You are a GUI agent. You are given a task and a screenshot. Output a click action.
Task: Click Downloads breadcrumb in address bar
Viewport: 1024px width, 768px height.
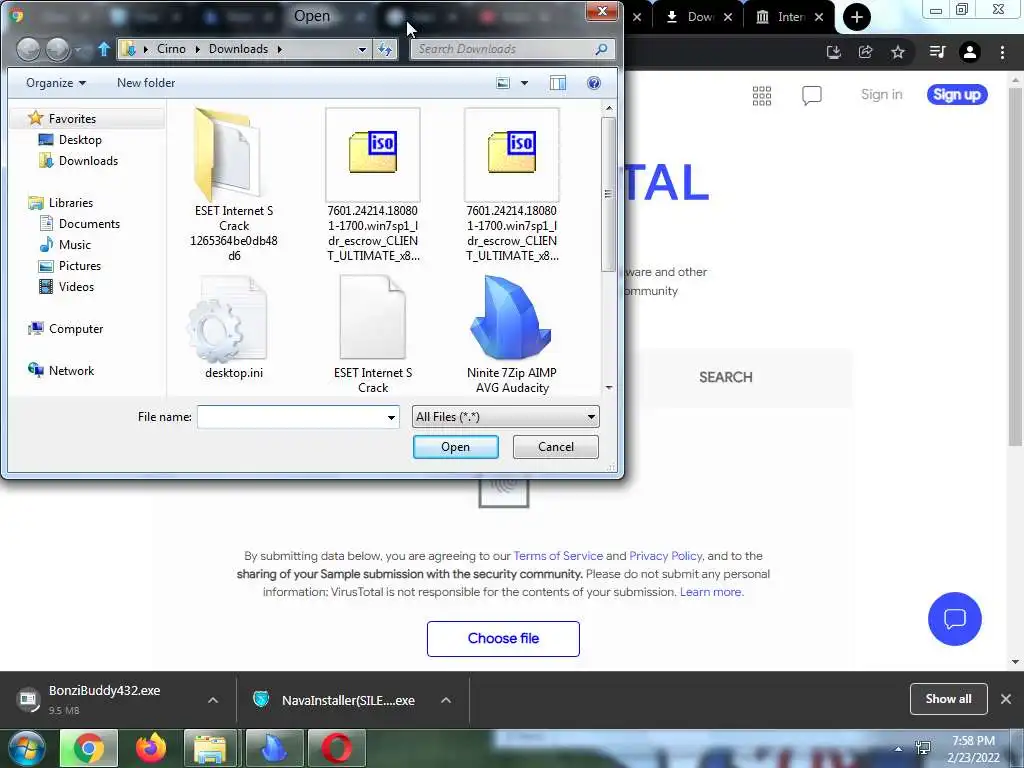(x=238, y=49)
